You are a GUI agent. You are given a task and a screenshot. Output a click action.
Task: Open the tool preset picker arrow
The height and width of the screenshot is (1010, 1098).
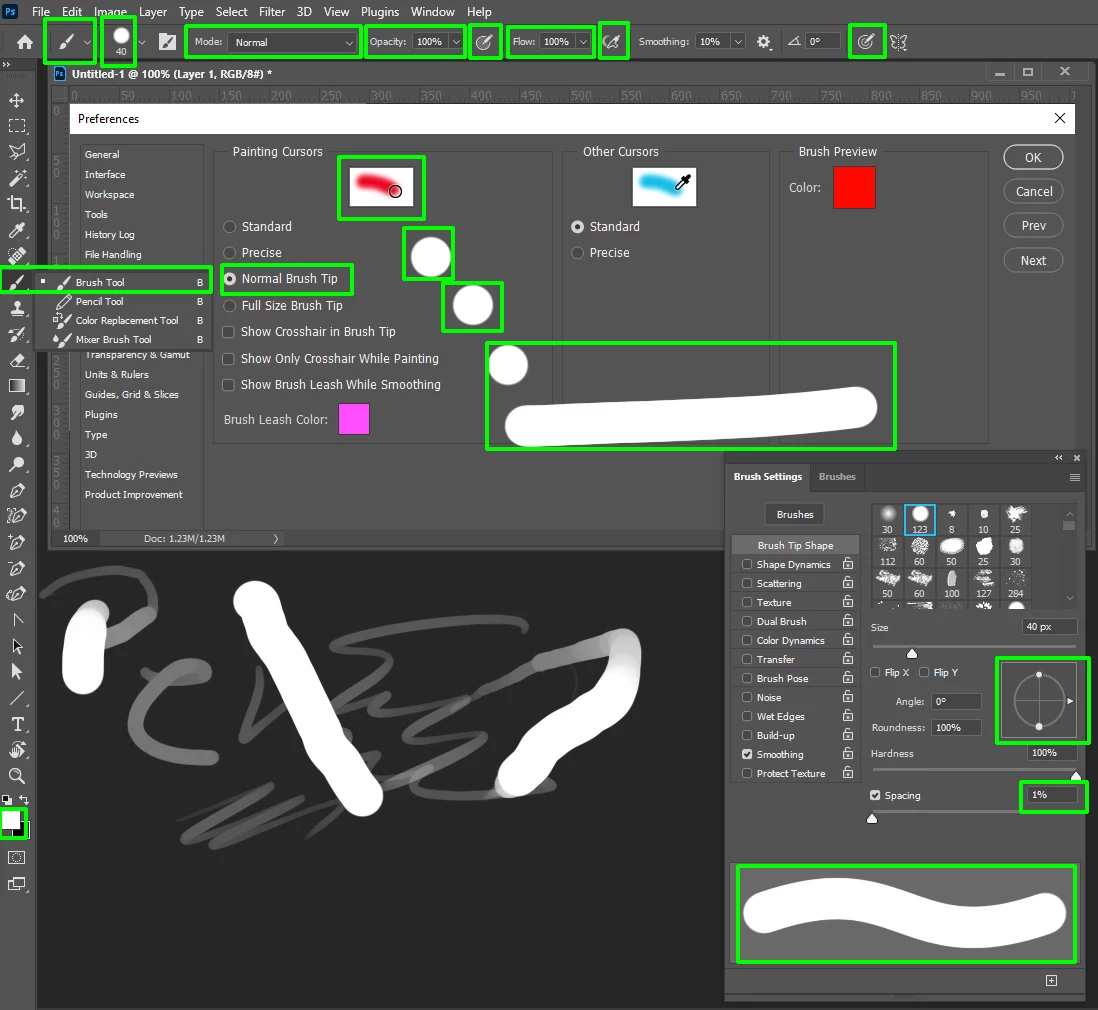pos(88,42)
